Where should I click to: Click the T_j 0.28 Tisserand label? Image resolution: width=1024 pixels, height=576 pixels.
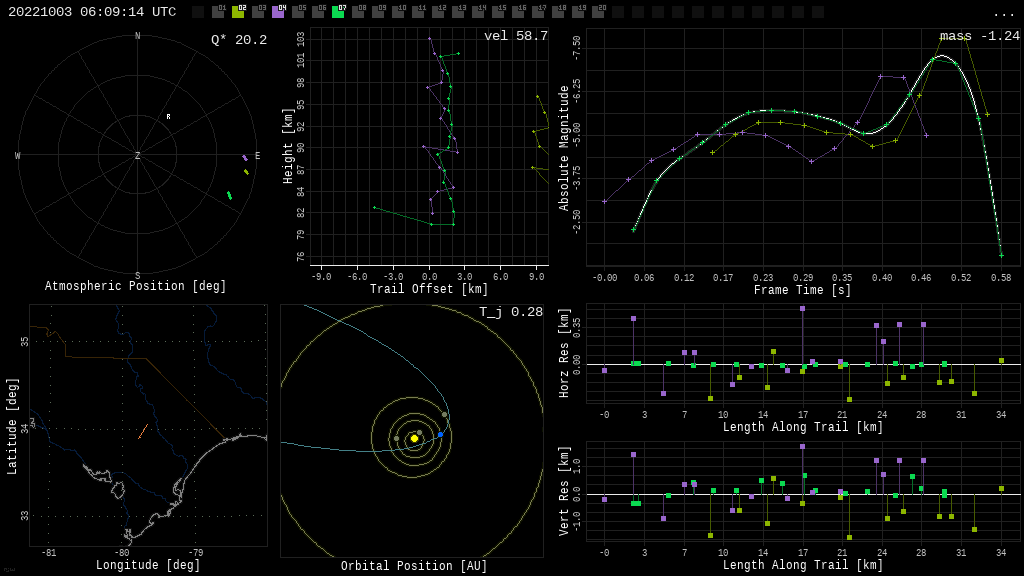pos(510,312)
